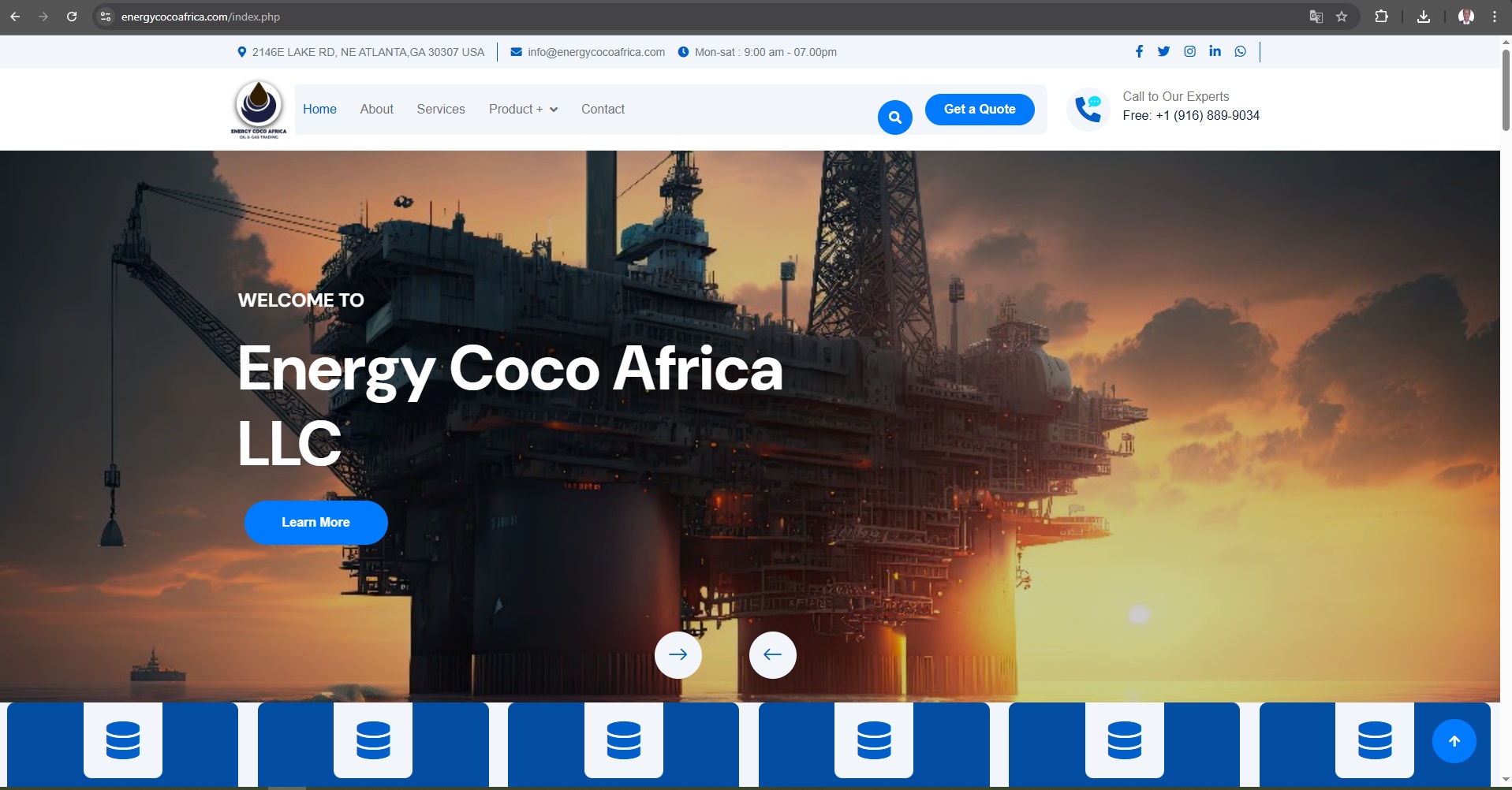Click the Get a Quote button
Viewport: 1512px width, 790px height.
pos(980,110)
